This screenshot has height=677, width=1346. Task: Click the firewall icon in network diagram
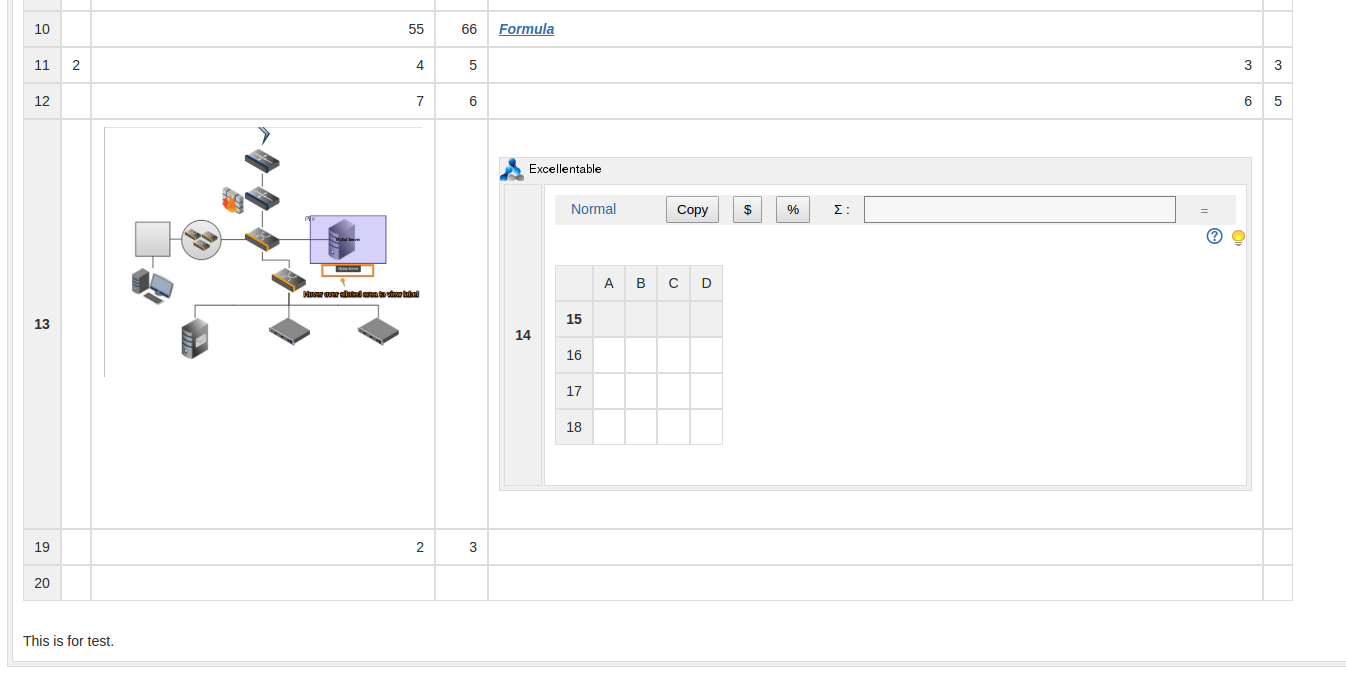[x=232, y=199]
